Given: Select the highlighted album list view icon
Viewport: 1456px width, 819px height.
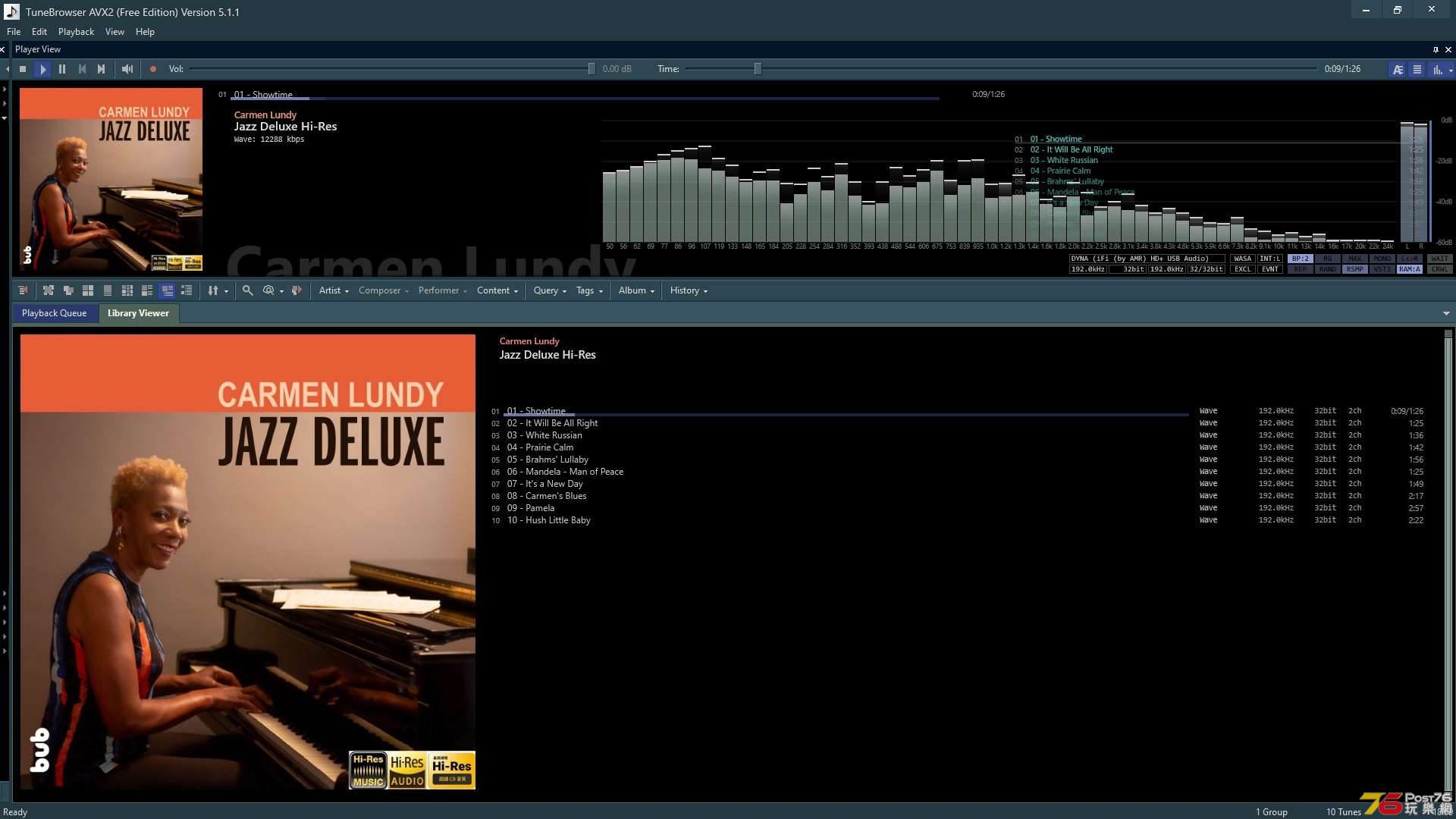Looking at the screenshot, I should tap(167, 290).
